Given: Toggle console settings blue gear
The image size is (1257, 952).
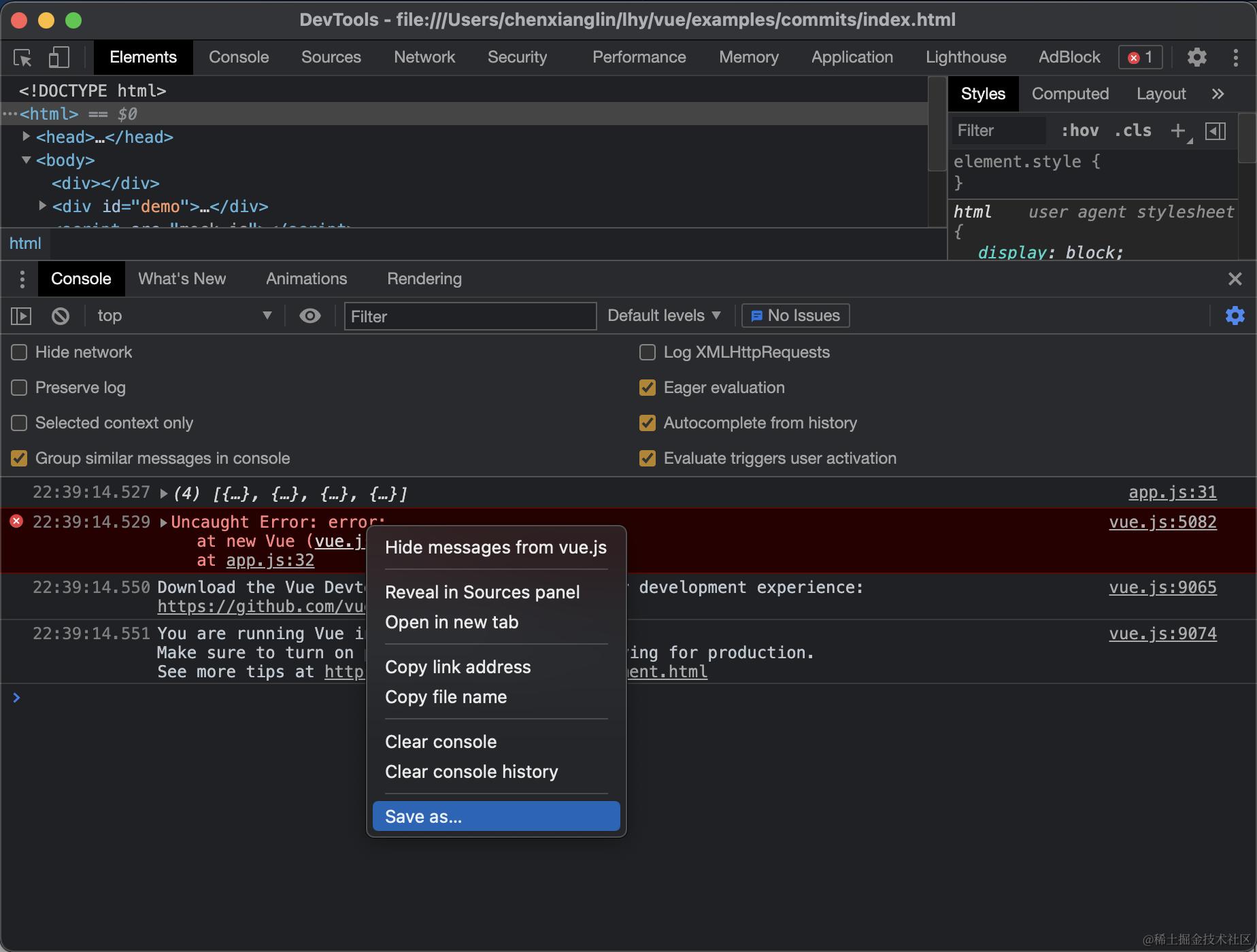Looking at the screenshot, I should pyautogui.click(x=1235, y=316).
